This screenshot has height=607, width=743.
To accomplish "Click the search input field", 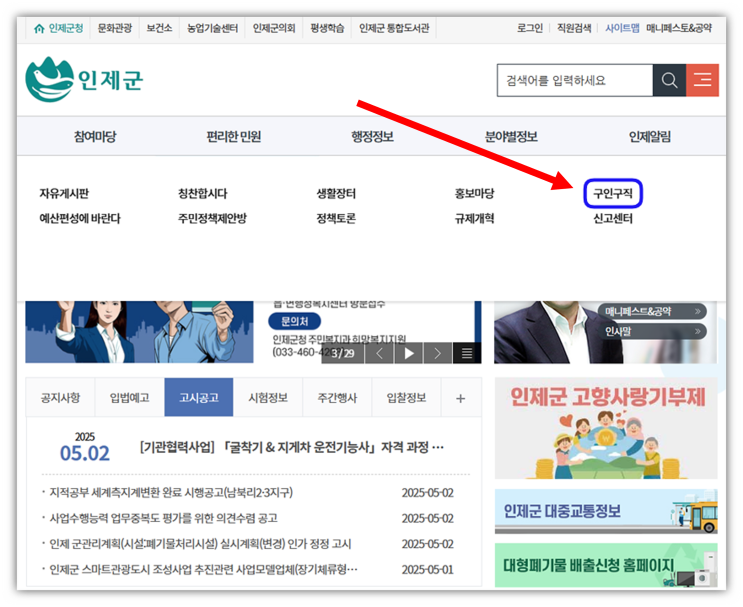I will pyautogui.click(x=575, y=80).
